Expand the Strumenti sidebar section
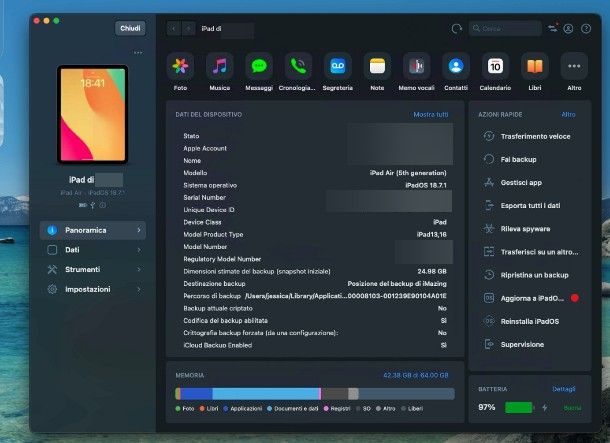The width and height of the screenshot is (610, 443). point(92,269)
